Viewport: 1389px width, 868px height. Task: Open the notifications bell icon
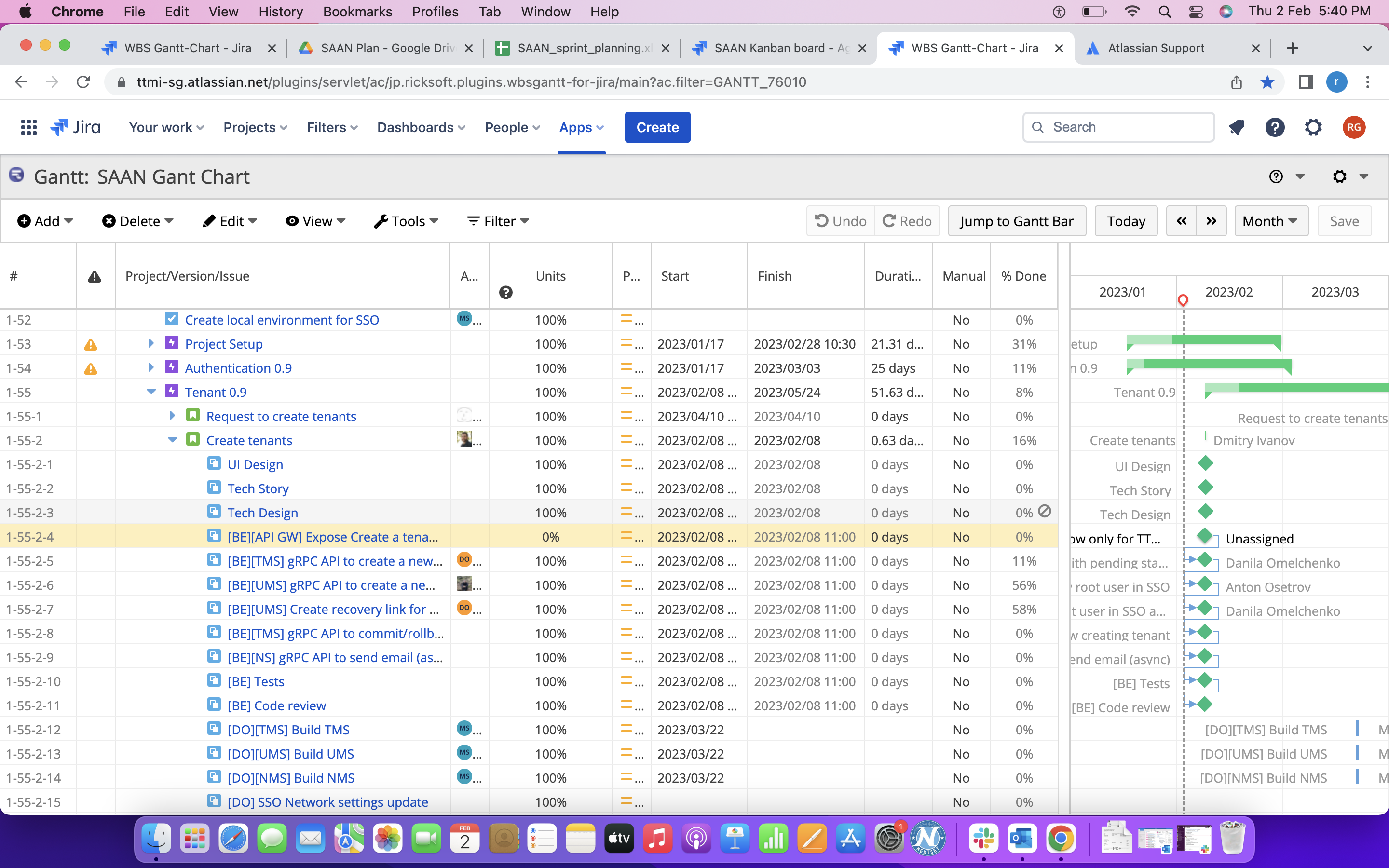(1237, 127)
